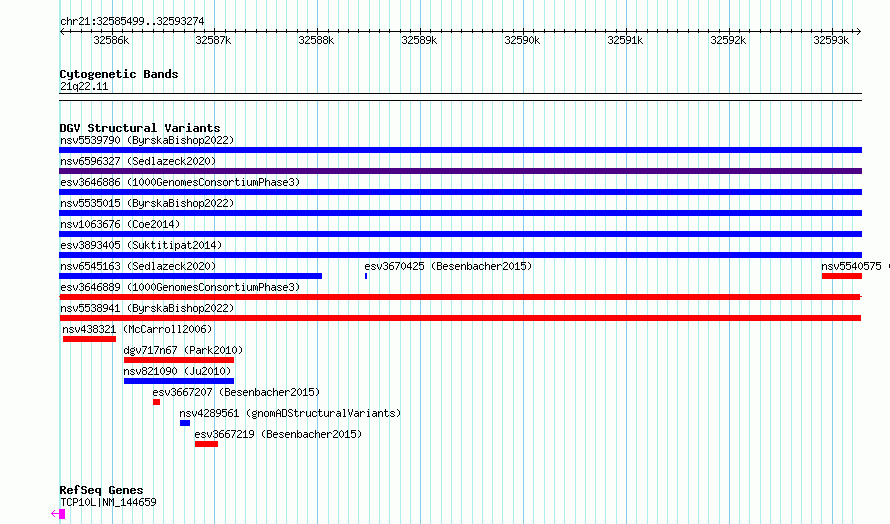The height and width of the screenshot is (524, 890).
Task: Select the tiny blue esv3670425 variant mark
Action: (x=366, y=276)
